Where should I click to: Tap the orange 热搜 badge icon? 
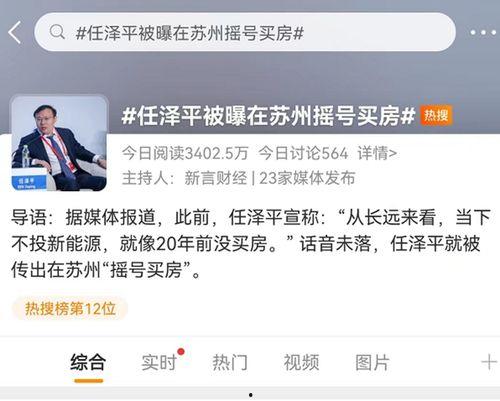pos(436,115)
